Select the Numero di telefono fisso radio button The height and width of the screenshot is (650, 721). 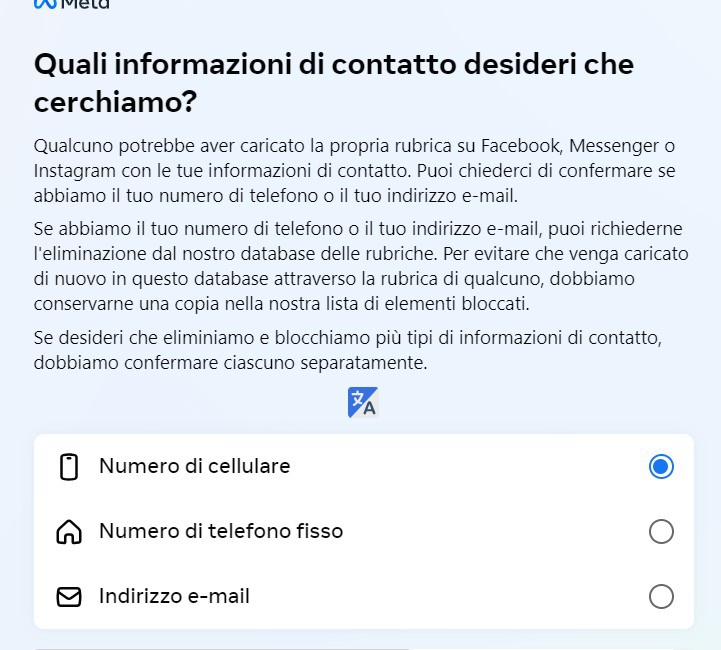pyautogui.click(x=661, y=531)
